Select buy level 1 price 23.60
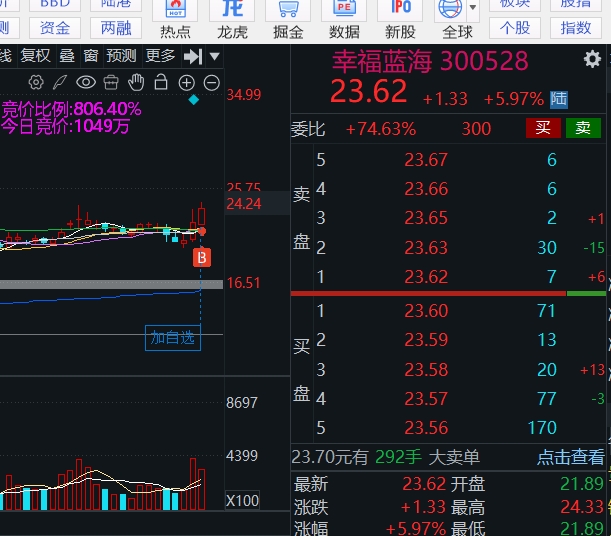611x536 pixels. (426, 311)
